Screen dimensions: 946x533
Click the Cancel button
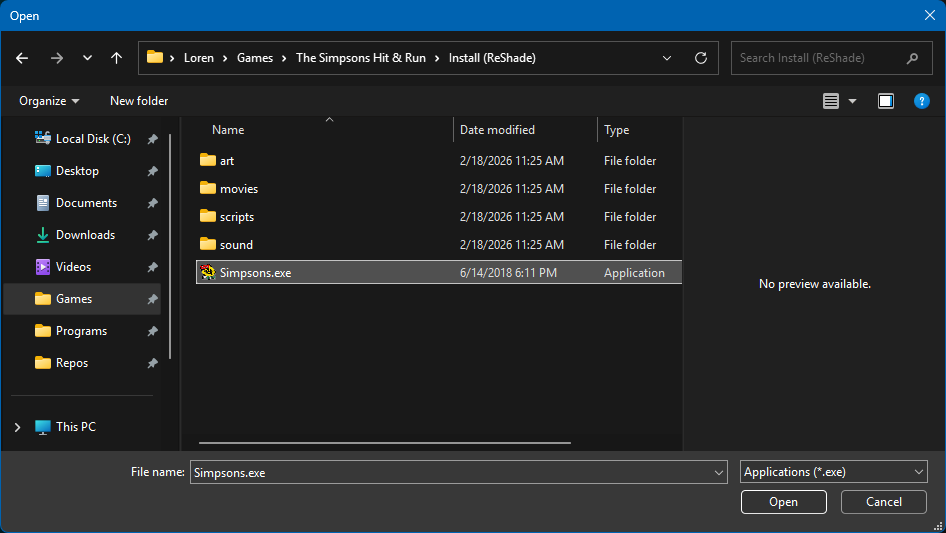tap(884, 502)
